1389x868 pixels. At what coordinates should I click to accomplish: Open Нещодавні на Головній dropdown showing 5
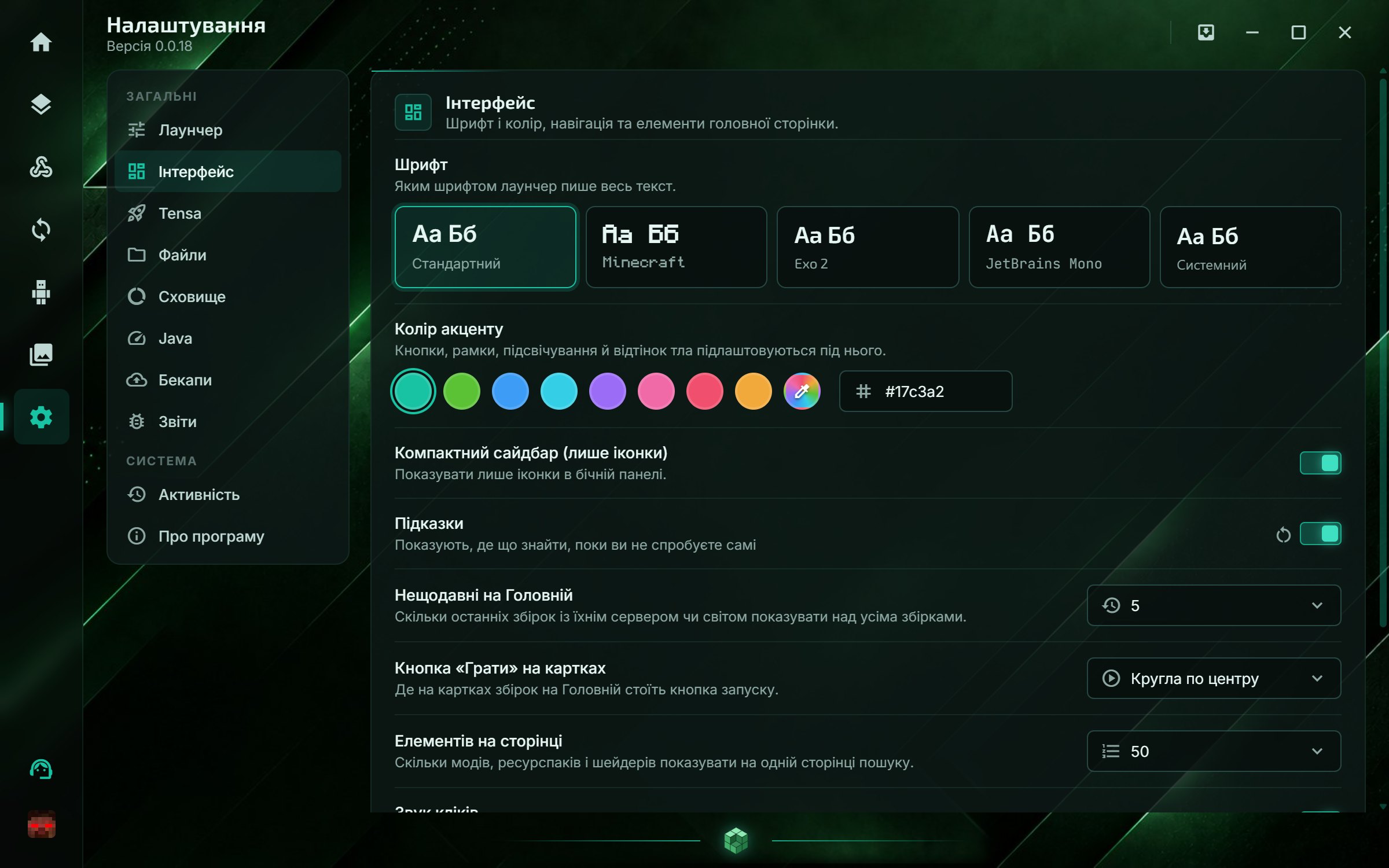pyautogui.click(x=1214, y=605)
